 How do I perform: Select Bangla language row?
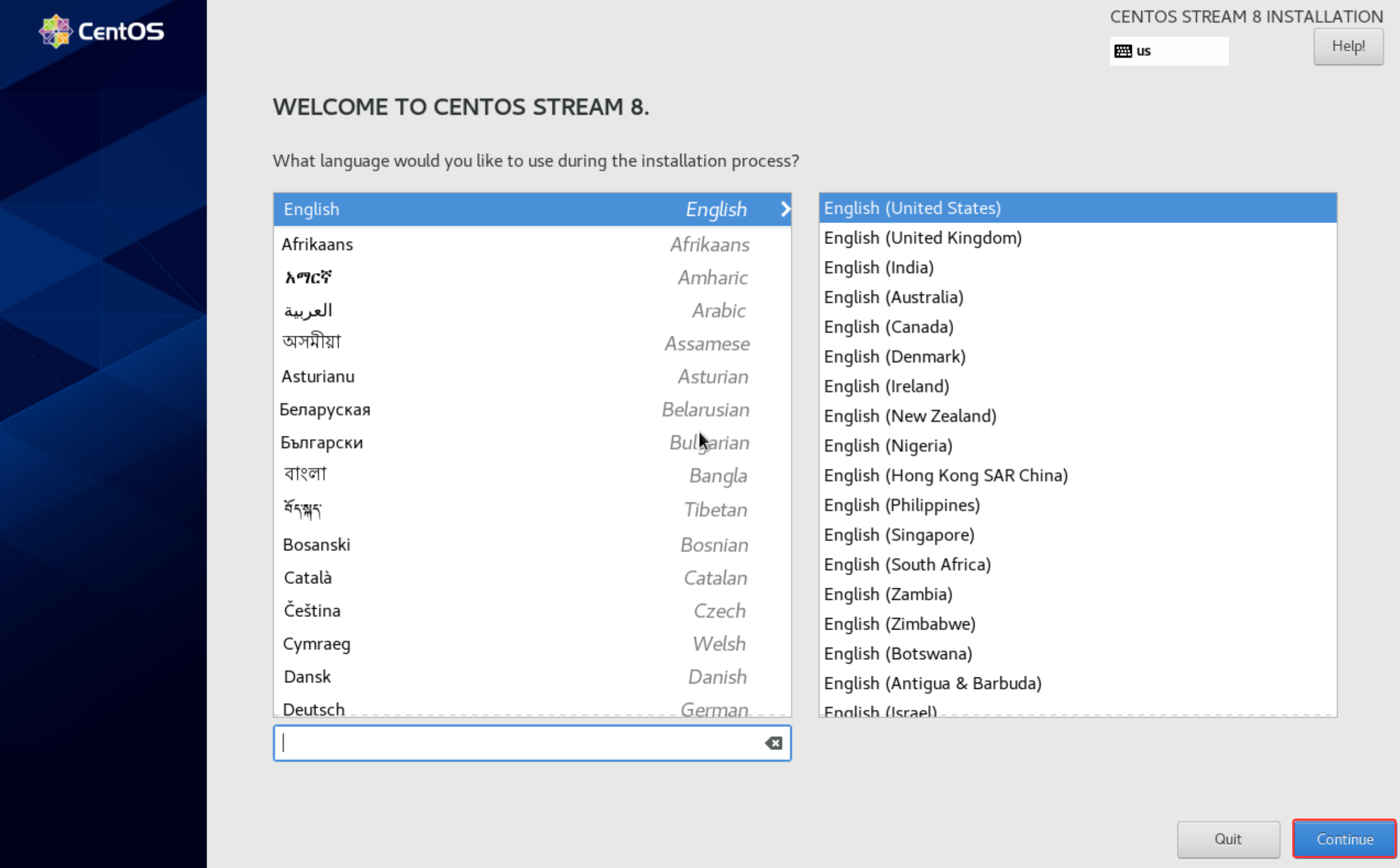pos(532,475)
